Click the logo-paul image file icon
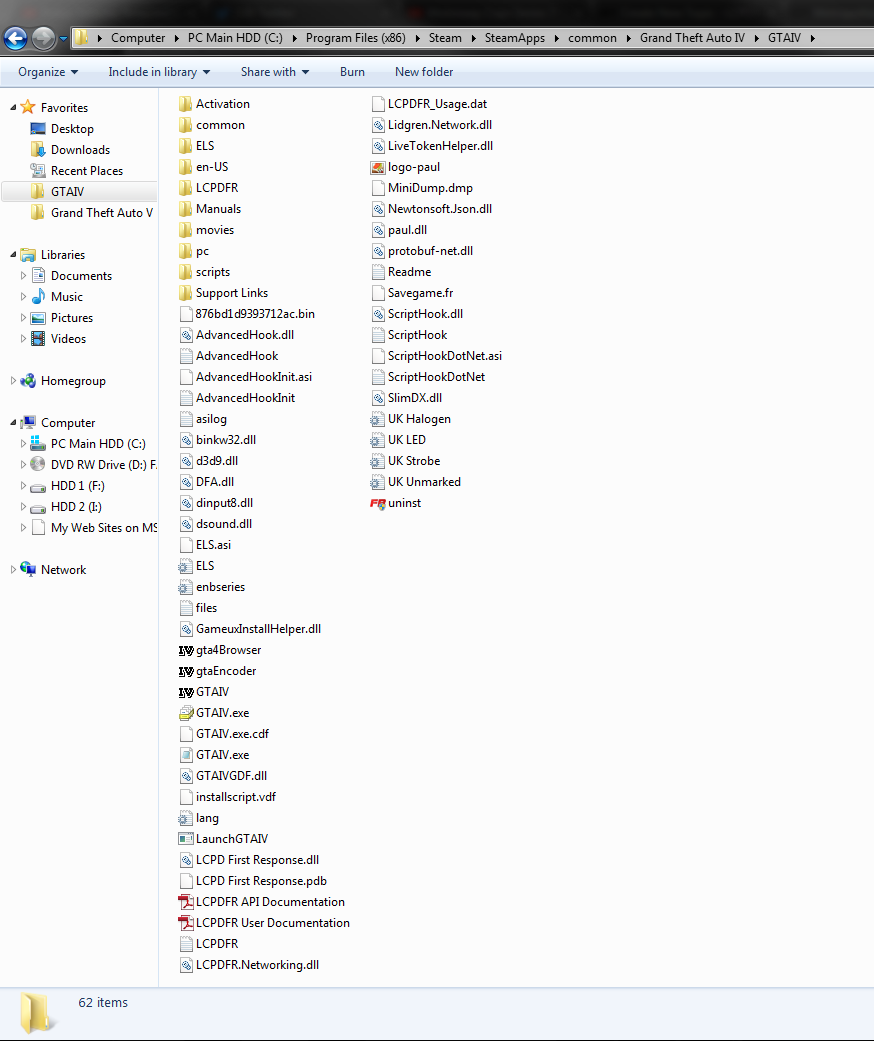The image size is (874, 1041). point(378,167)
